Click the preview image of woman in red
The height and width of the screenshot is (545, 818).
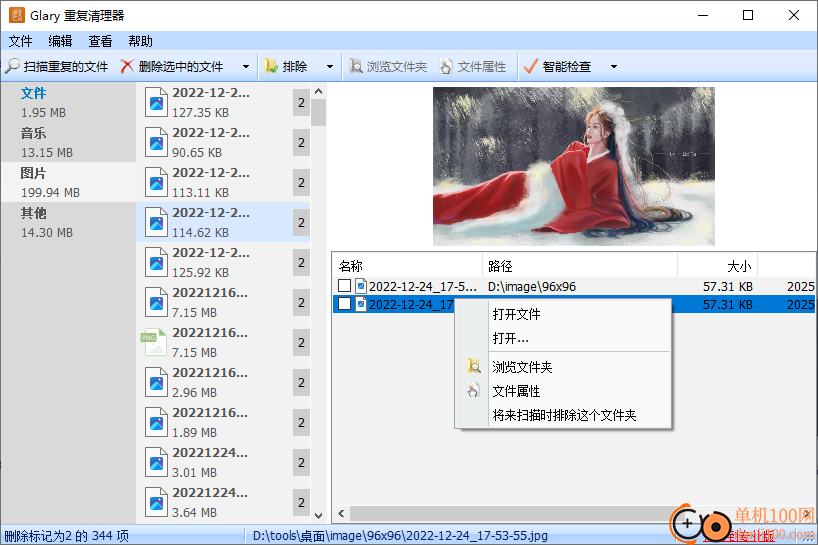click(573, 166)
